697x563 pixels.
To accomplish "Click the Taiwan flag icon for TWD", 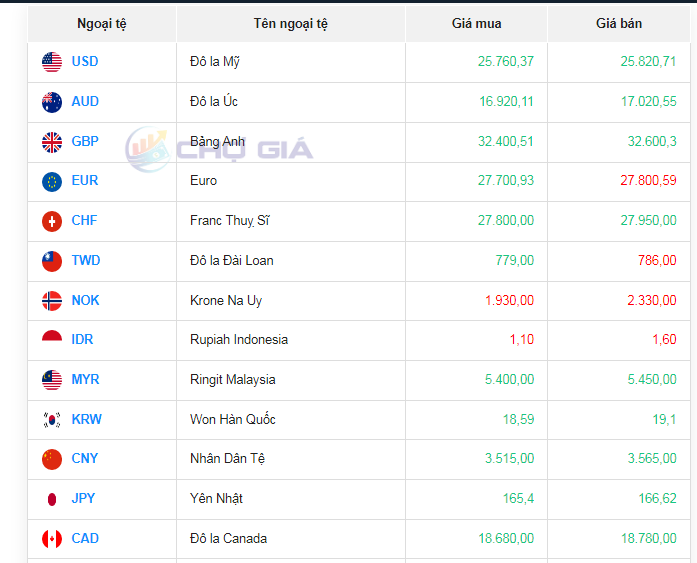I will coord(52,261).
